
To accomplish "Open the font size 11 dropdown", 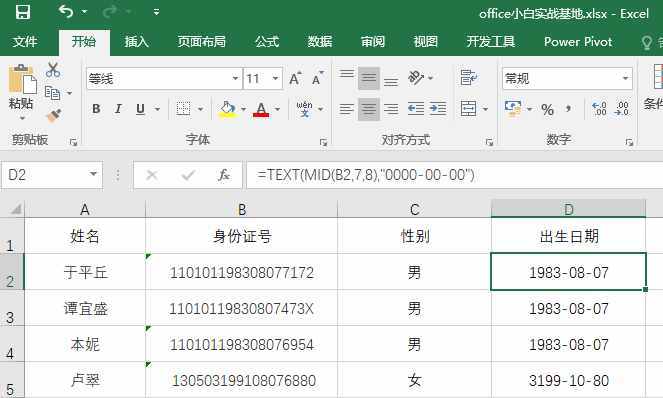I will (275, 78).
